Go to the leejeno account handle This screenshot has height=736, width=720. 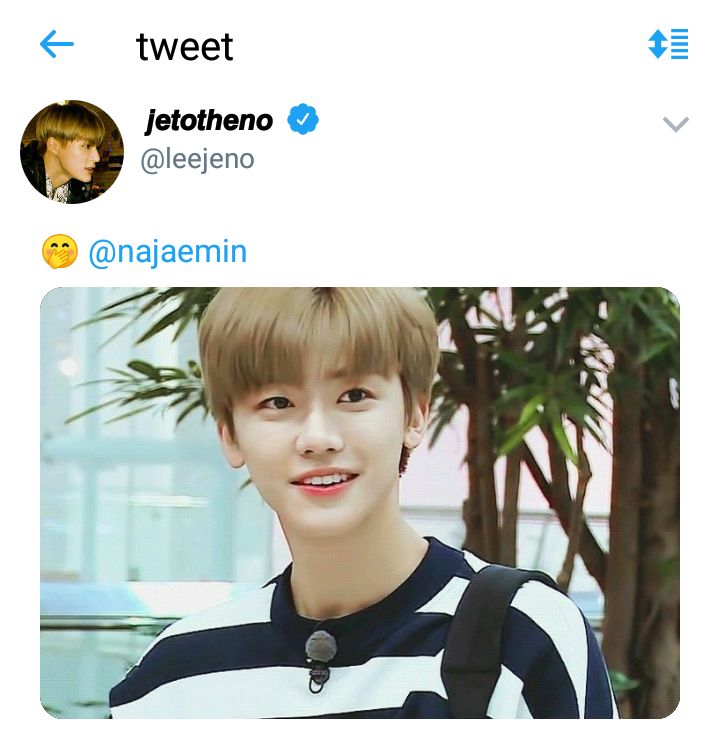pyautogui.click(x=198, y=159)
